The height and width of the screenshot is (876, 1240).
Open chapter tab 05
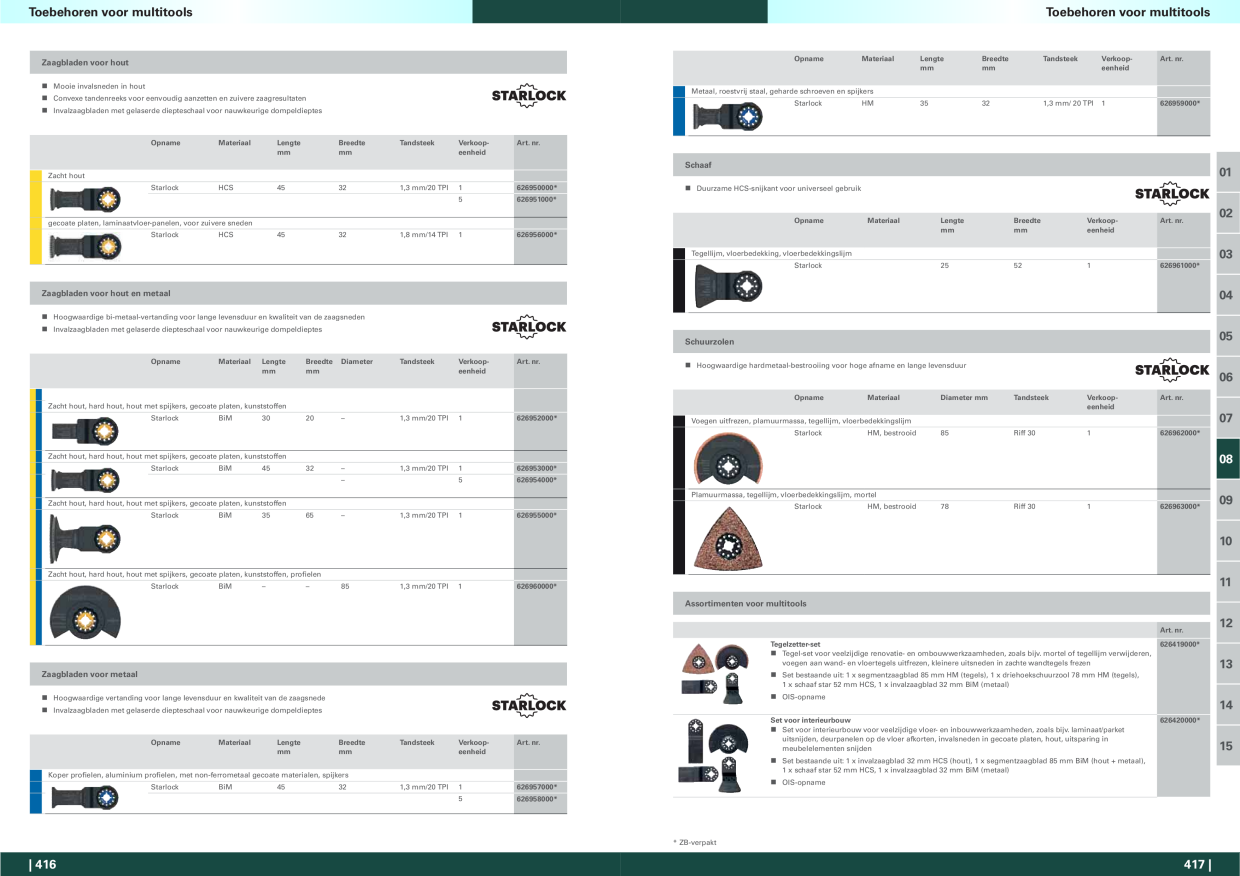click(x=1226, y=336)
